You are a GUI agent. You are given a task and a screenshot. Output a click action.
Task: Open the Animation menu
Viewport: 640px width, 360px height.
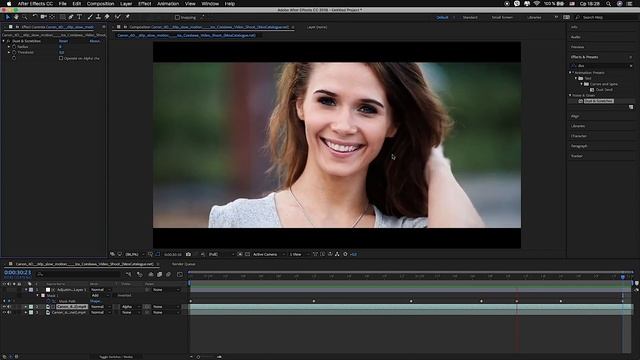click(x=168, y=4)
